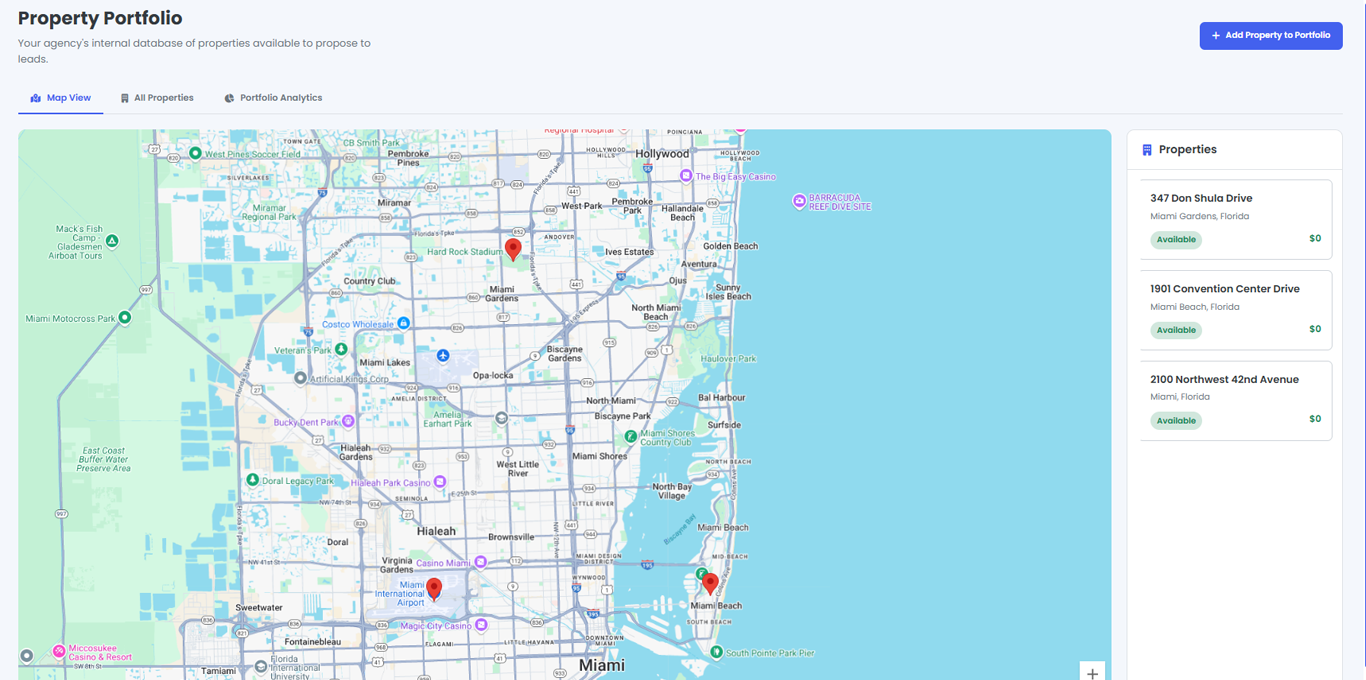Click the Artificial Kings Corp marker
Viewport: 1366px width, 680px height.
[x=300, y=378]
